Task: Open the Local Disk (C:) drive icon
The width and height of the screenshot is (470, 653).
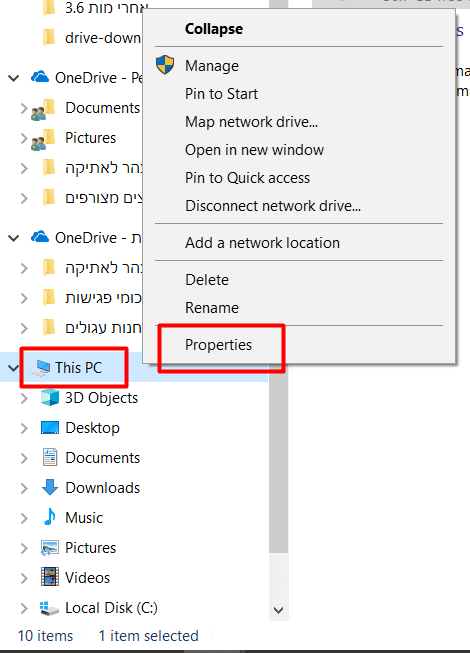Action: click(x=50, y=608)
